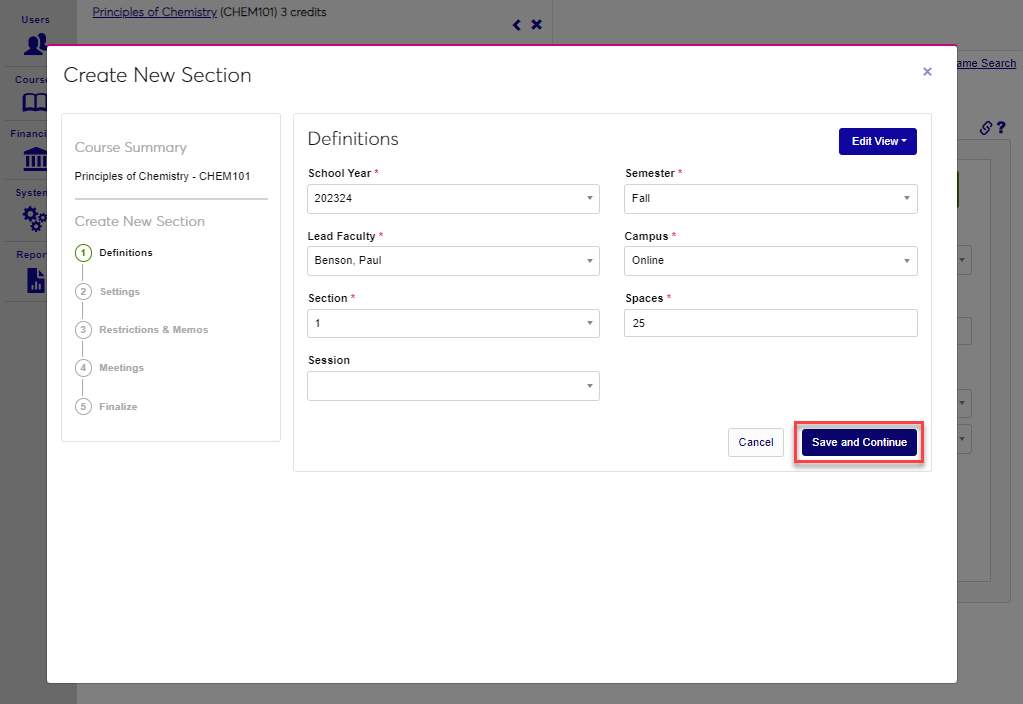Click the System gears icon
The image size is (1023, 704).
click(x=35, y=218)
